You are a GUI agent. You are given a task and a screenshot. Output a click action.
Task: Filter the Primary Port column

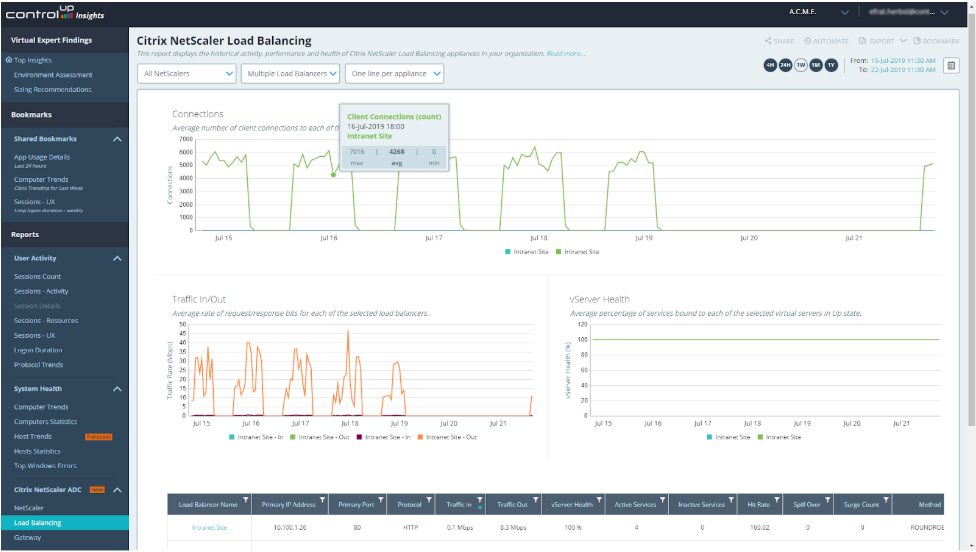pyautogui.click(x=381, y=500)
